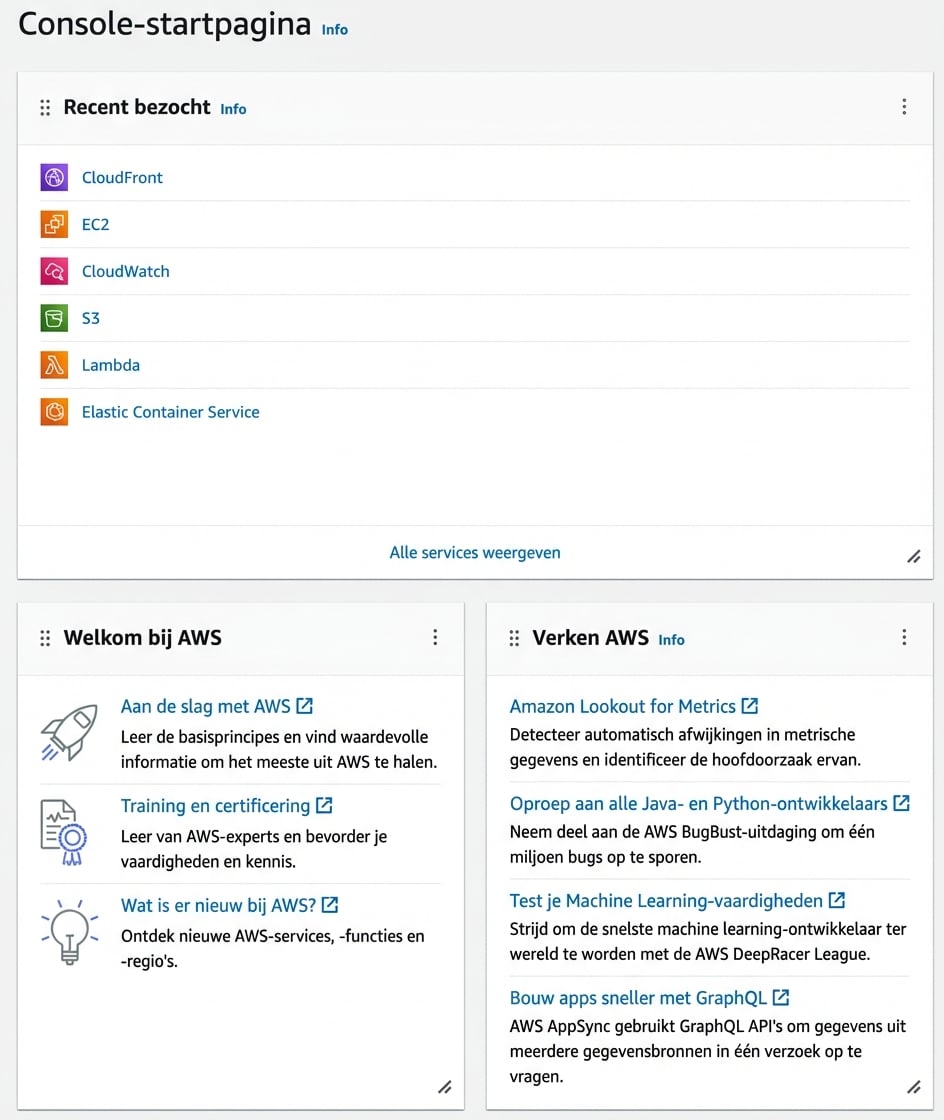The height and width of the screenshot is (1120, 944).
Task: Grab the drag handle of Recent bezocht
Action: click(x=44, y=107)
